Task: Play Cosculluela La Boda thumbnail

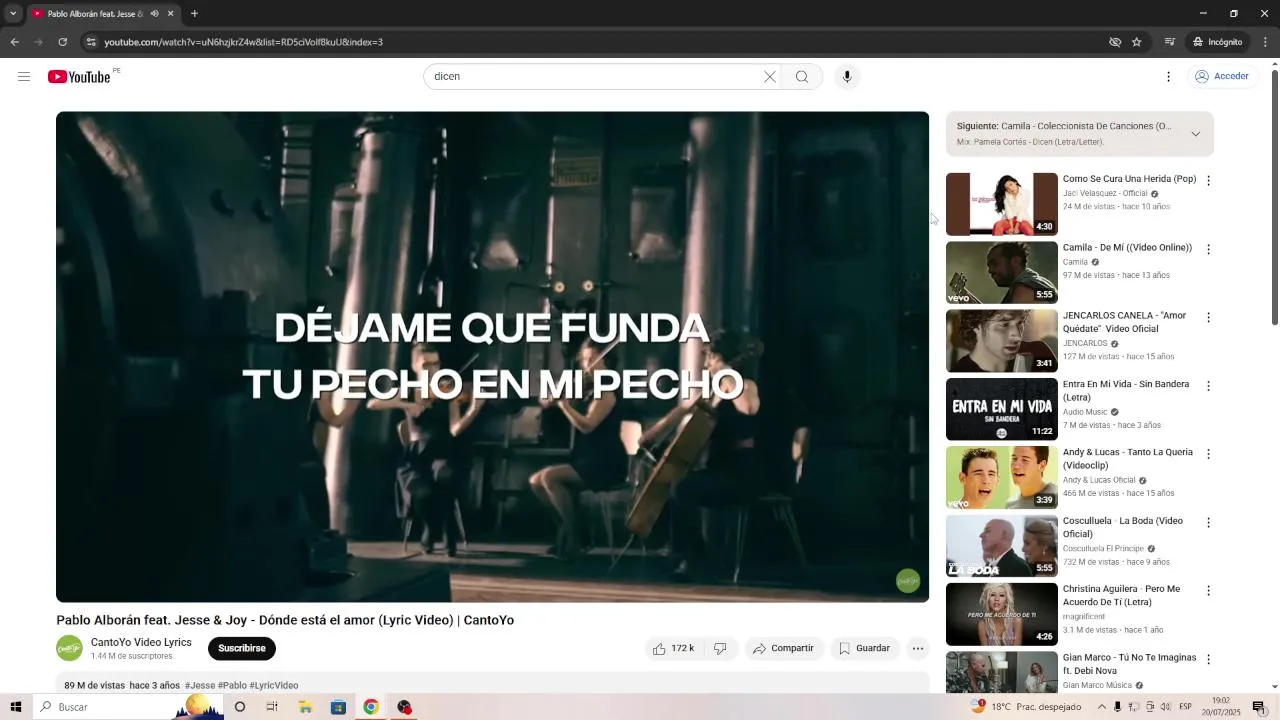Action: point(1002,545)
